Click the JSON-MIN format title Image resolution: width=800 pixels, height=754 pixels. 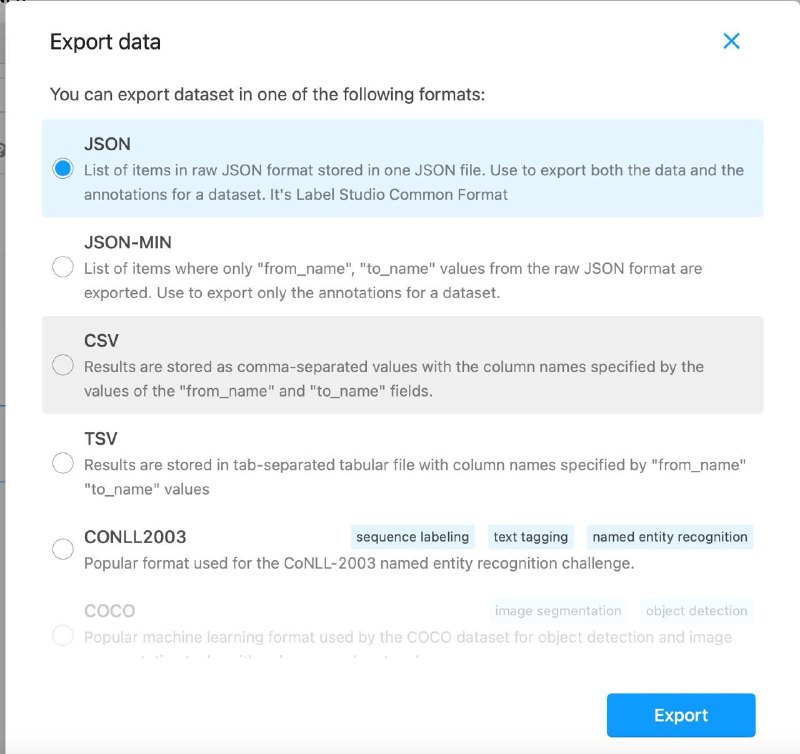(128, 242)
